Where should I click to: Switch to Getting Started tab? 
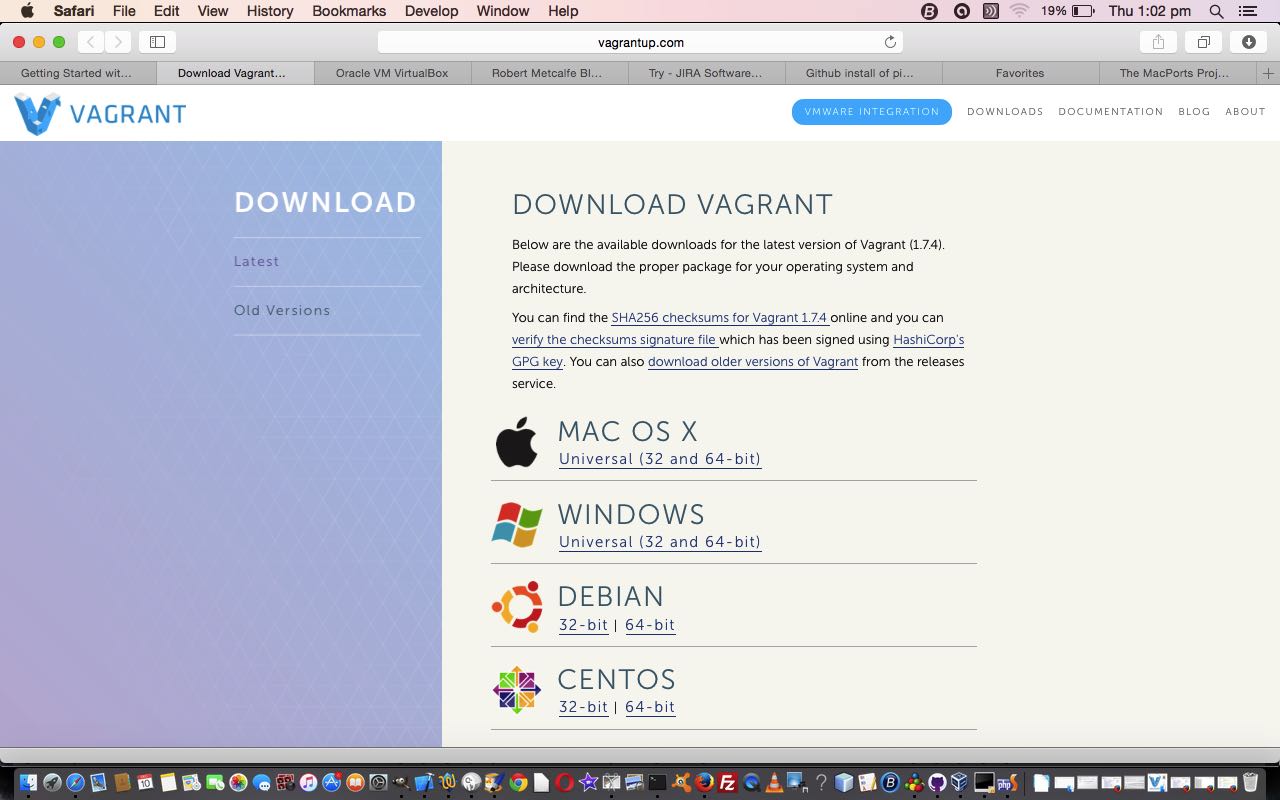pyautogui.click(x=76, y=73)
